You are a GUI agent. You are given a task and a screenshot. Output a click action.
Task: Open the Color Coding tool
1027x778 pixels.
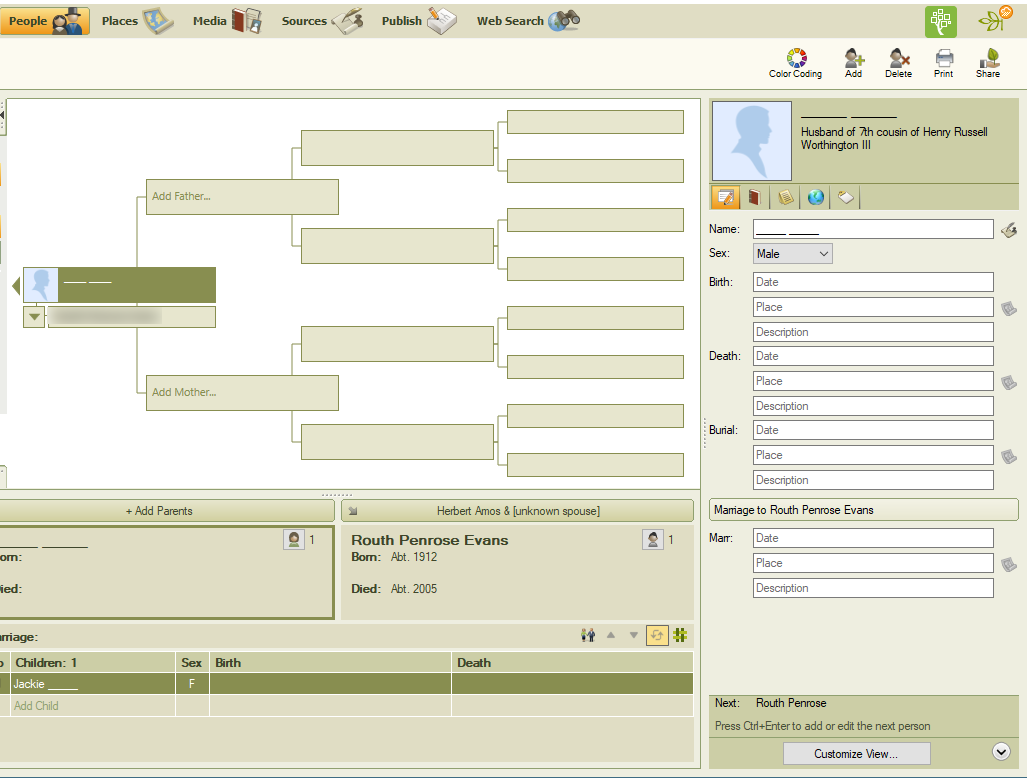pyautogui.click(x=795, y=62)
